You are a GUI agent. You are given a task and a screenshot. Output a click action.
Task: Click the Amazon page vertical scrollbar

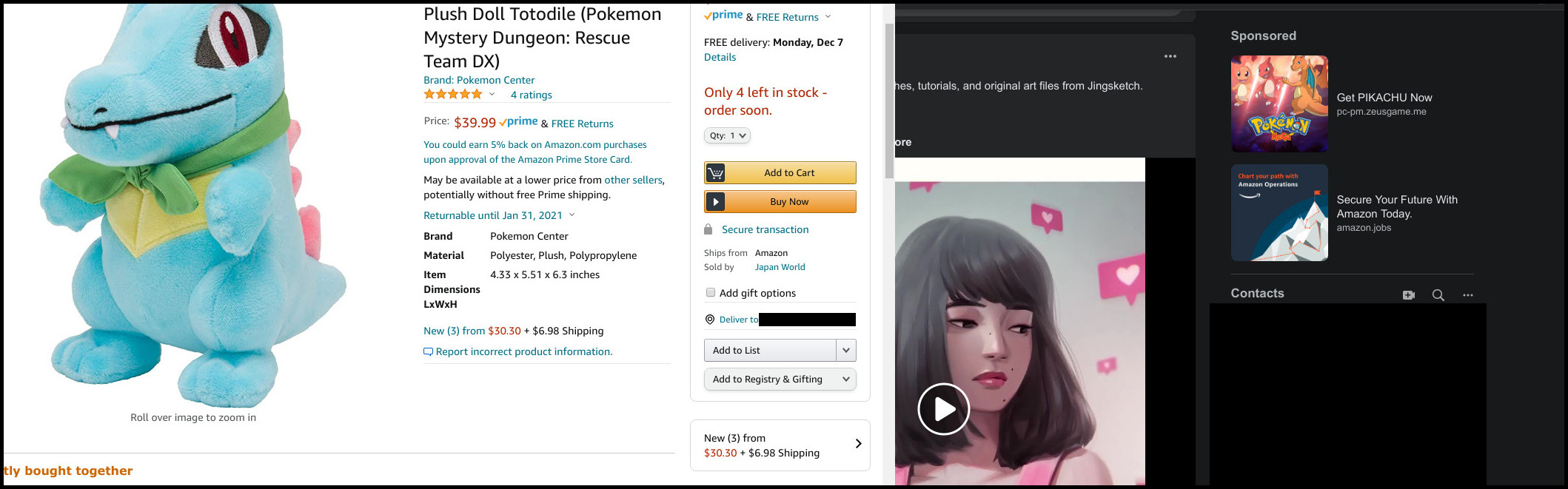pyautogui.click(x=889, y=100)
